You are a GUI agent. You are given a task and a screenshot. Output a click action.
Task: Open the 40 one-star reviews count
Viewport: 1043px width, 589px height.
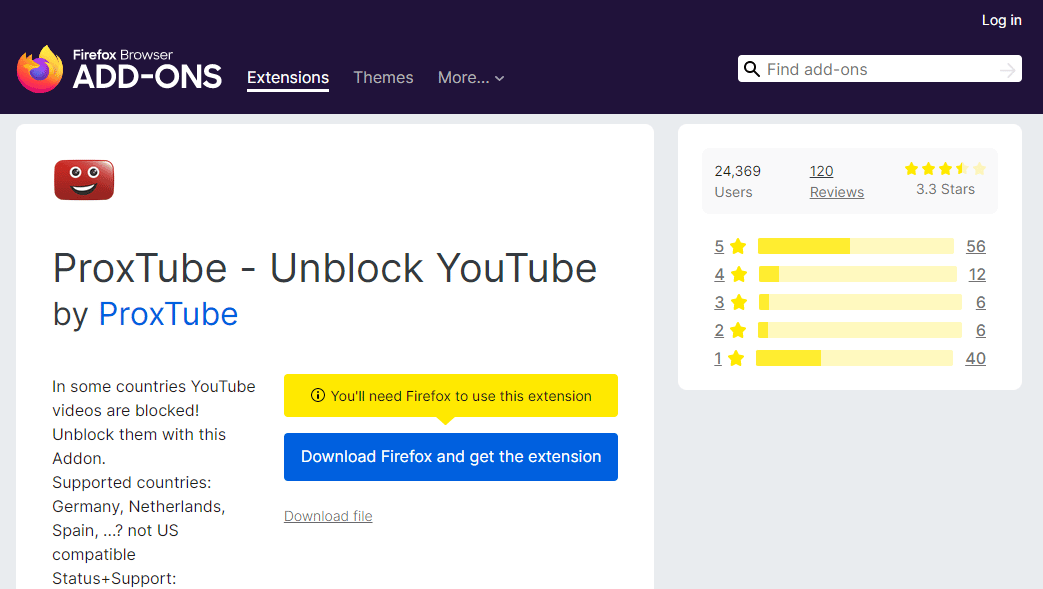click(x=976, y=358)
